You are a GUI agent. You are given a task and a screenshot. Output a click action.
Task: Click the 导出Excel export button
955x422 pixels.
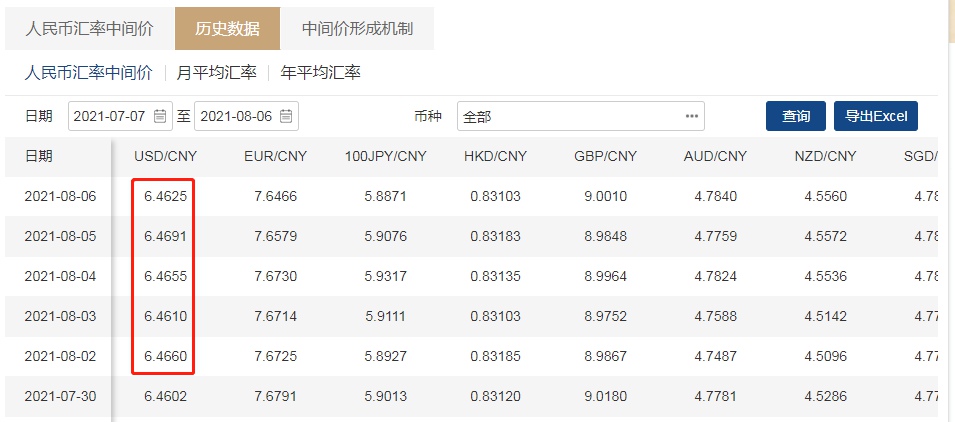coord(875,116)
